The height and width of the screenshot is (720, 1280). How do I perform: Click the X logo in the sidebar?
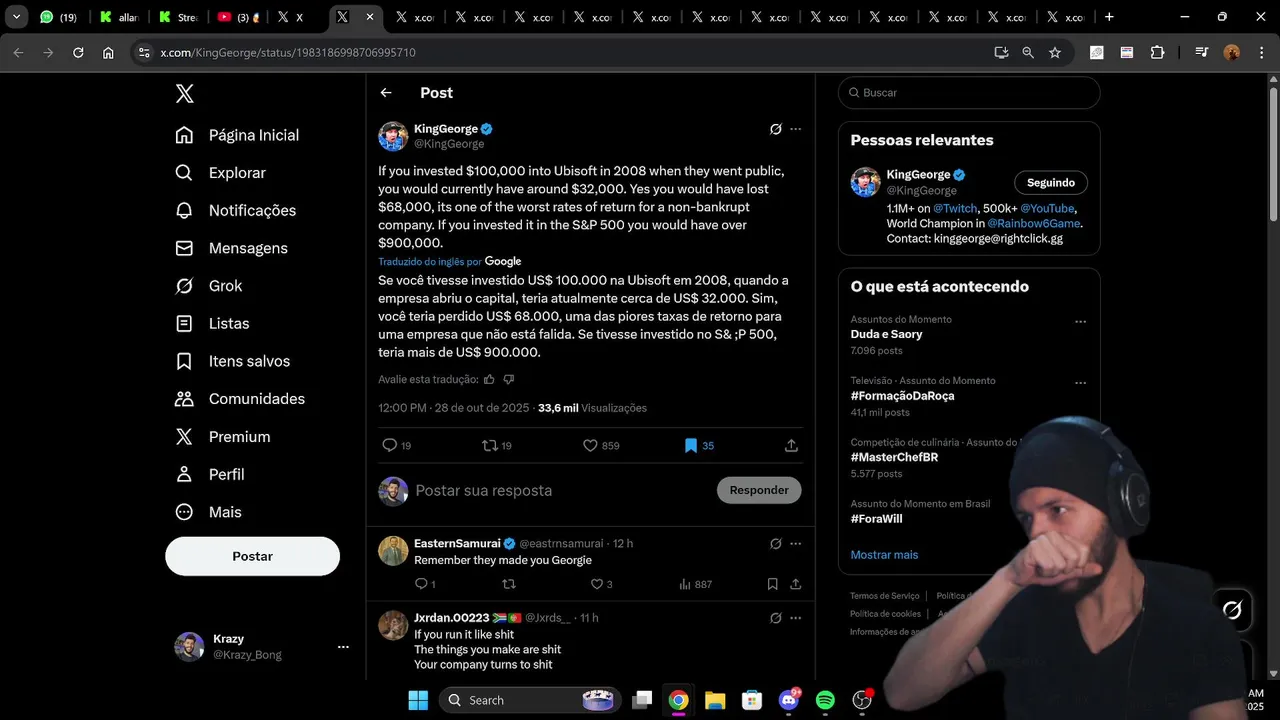185,94
